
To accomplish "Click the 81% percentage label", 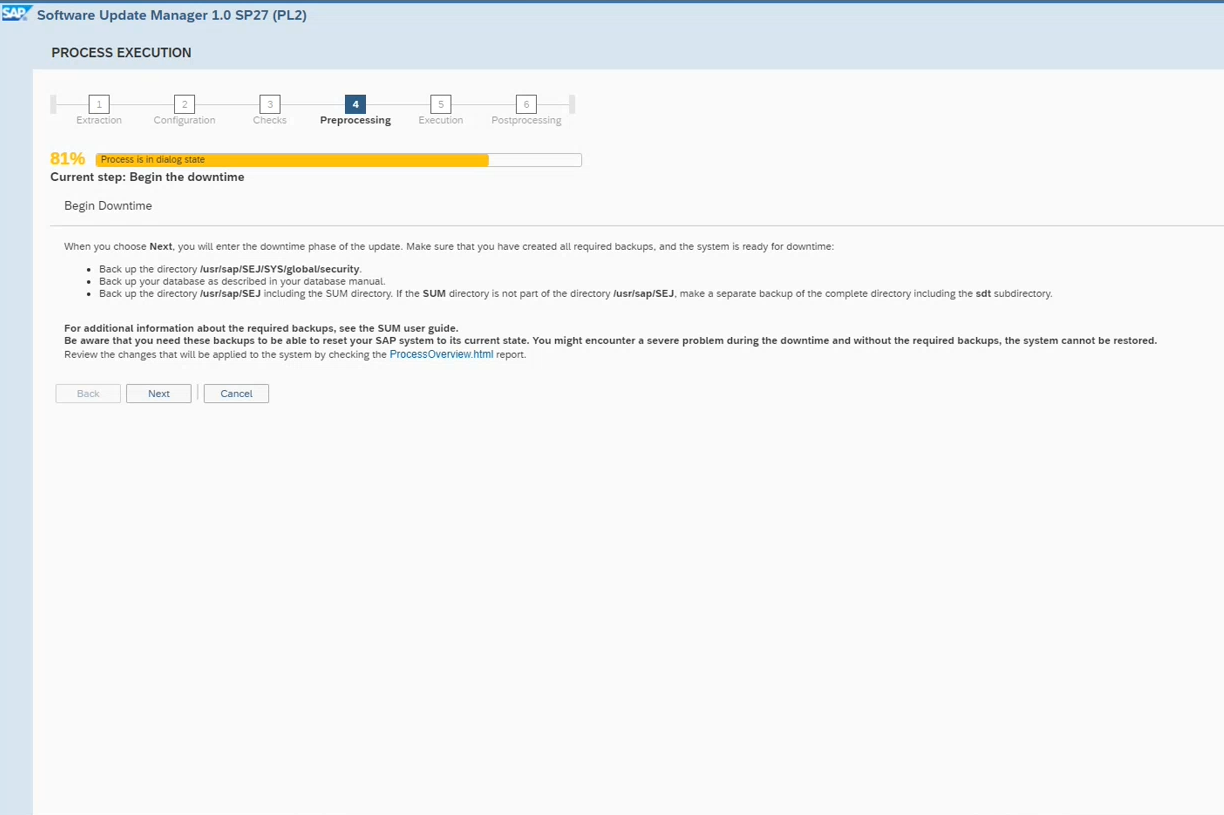I will (67, 159).
